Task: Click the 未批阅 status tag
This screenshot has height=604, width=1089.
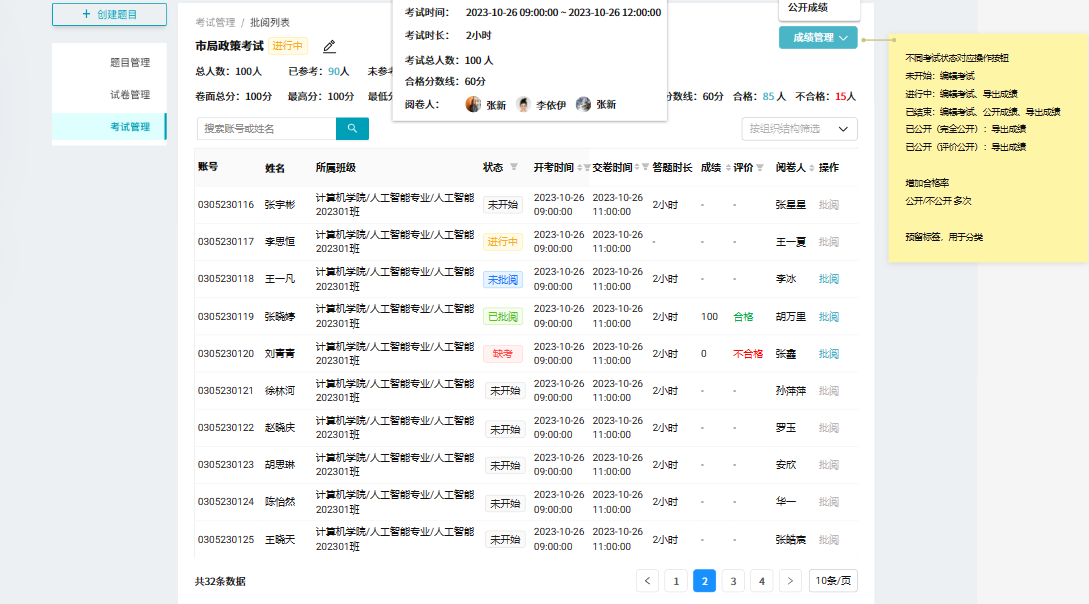Action: [503, 279]
